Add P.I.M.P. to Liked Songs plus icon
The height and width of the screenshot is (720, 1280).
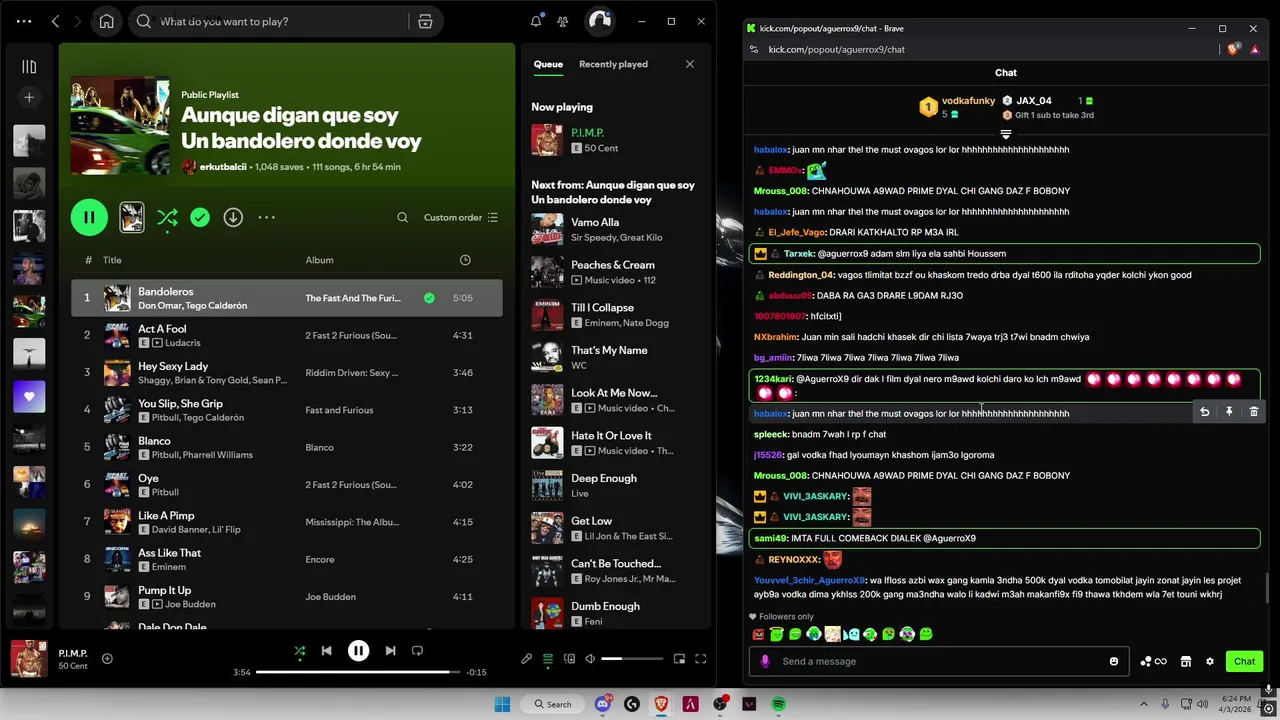click(107, 658)
